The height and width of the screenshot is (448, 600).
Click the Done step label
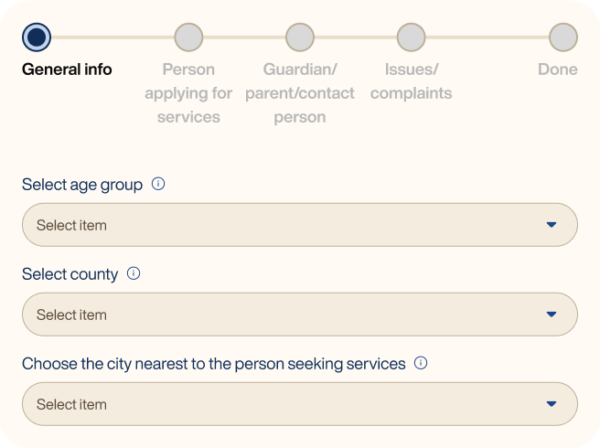[558, 70]
